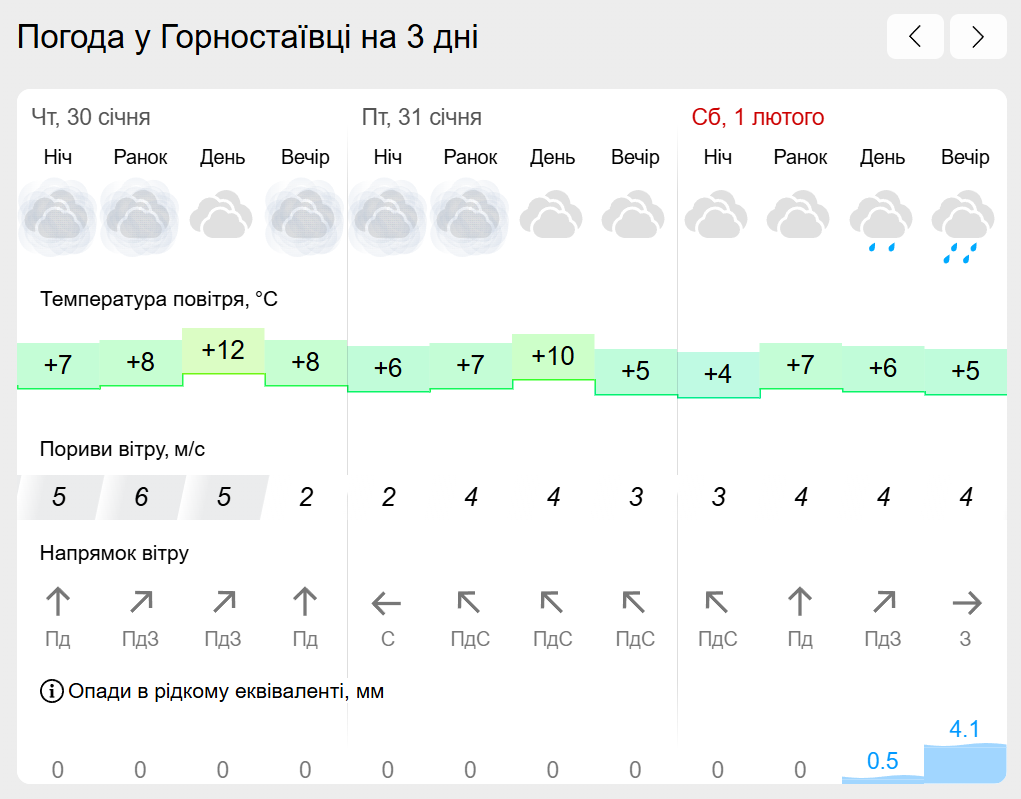Select the Пт, 31 січня day header
Viewport: 1021px width, 799px height.
click(421, 117)
